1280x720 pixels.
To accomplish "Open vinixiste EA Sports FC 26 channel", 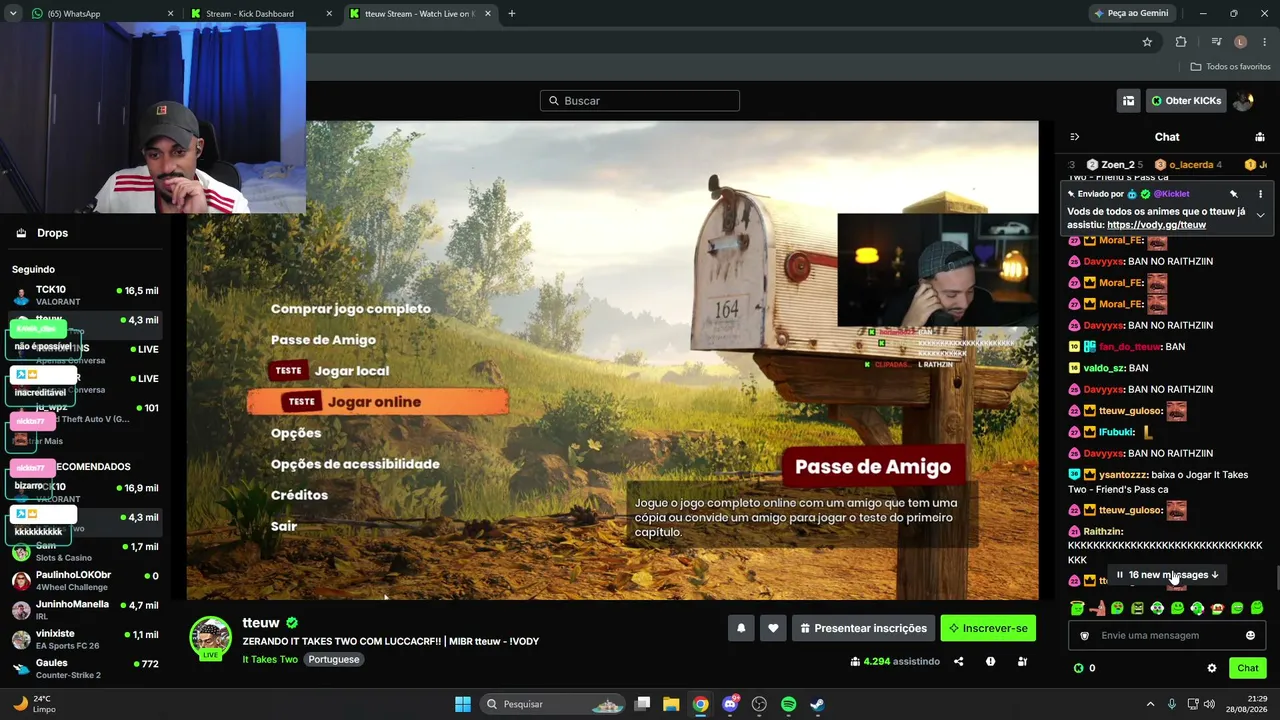I will coord(85,639).
